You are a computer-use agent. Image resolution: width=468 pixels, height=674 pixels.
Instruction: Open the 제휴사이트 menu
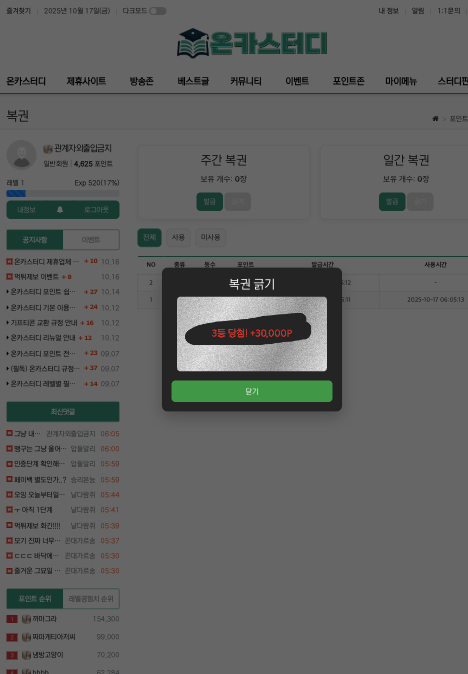coord(86,81)
